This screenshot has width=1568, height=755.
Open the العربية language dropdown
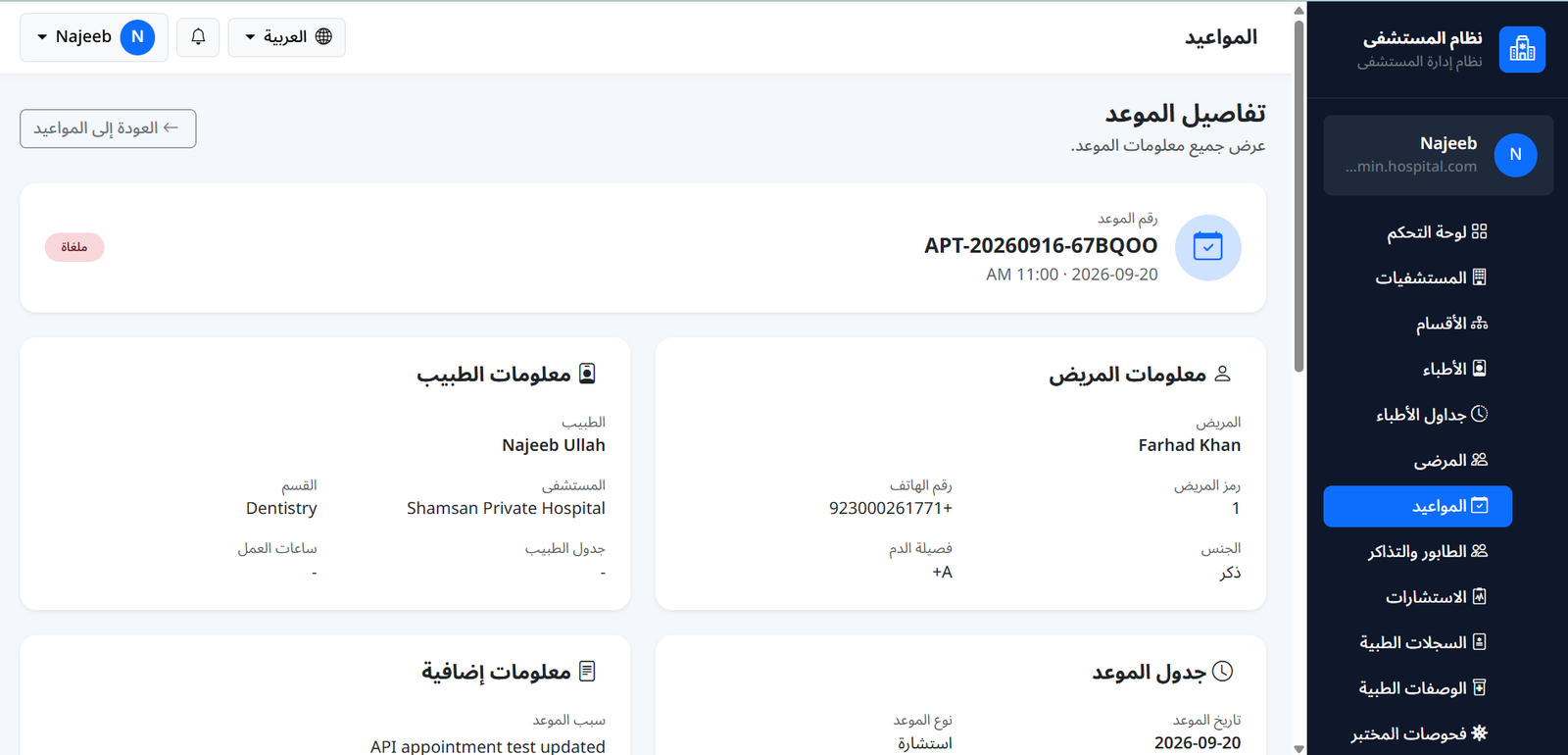[x=286, y=37]
